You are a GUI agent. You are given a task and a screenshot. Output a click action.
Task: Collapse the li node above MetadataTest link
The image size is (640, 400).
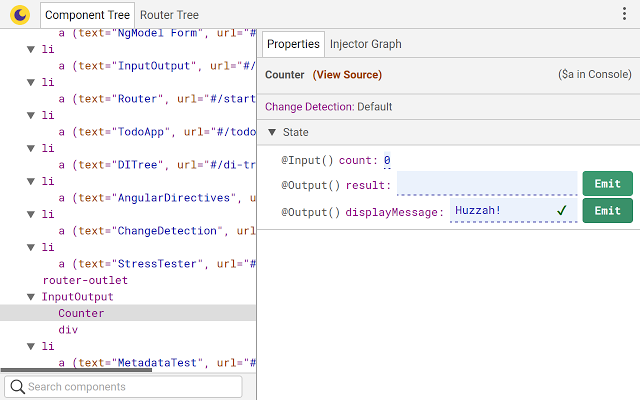(30, 346)
